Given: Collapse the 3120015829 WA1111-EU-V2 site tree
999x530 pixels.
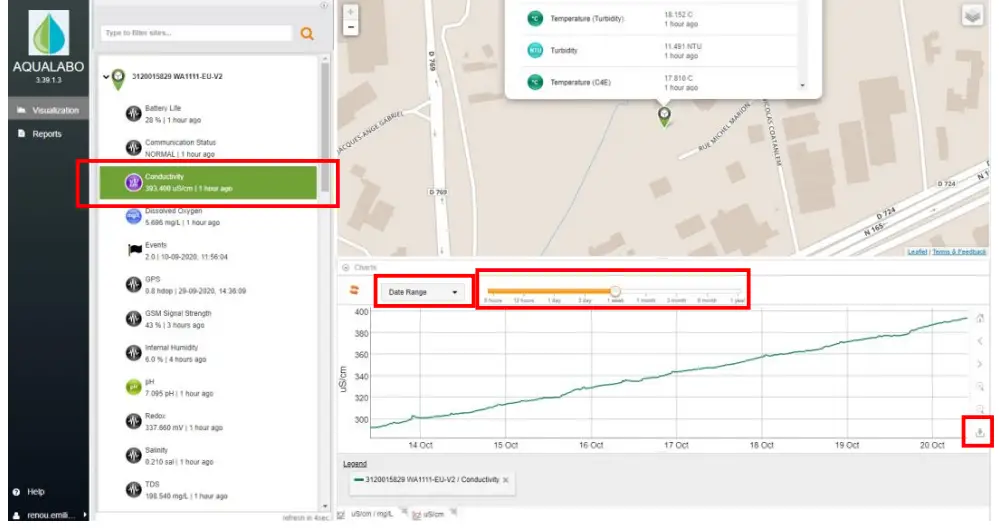Looking at the screenshot, I should point(106,77).
